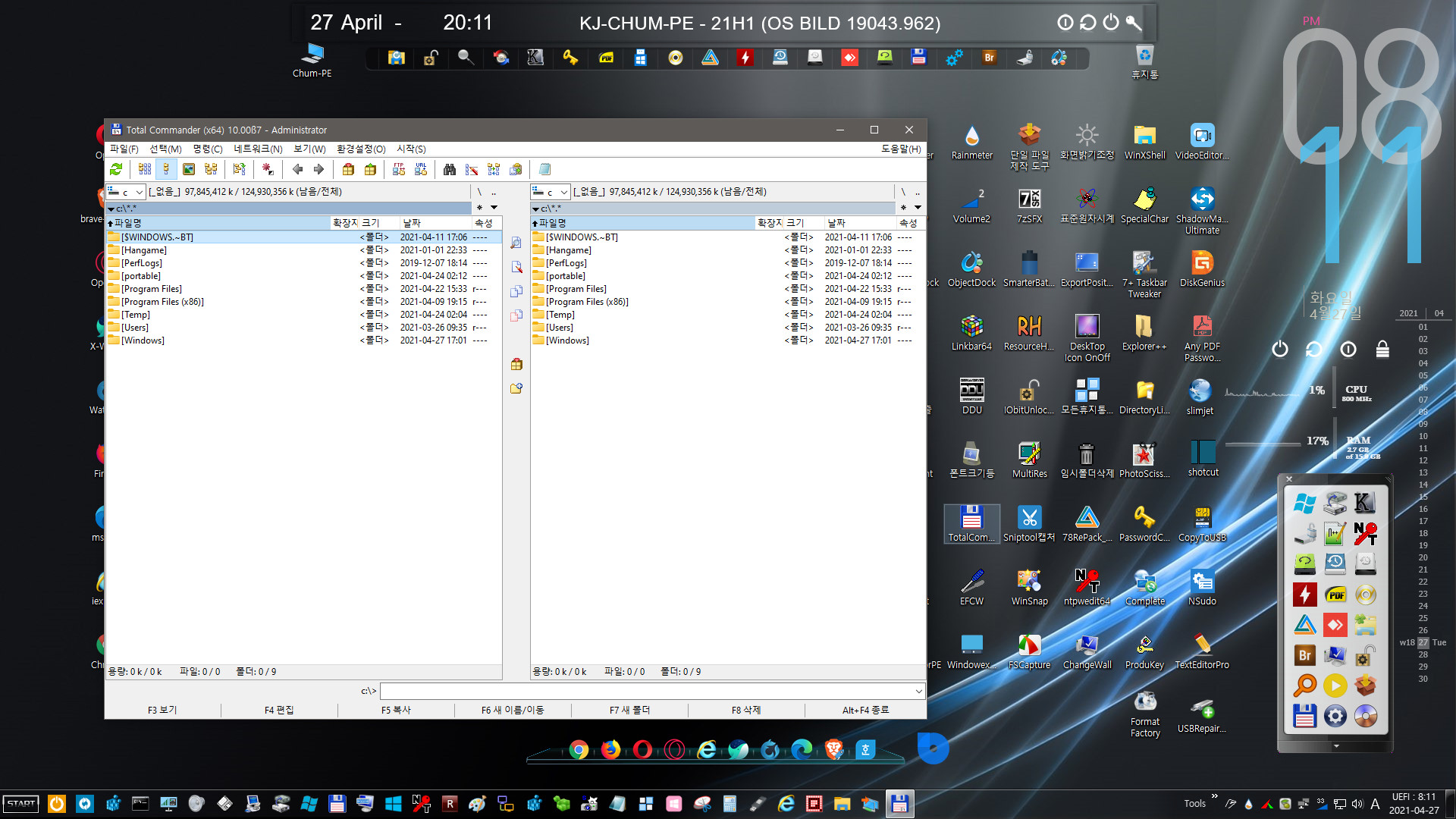Expand the command line history dropdown
1456x819 pixels.
918,691
